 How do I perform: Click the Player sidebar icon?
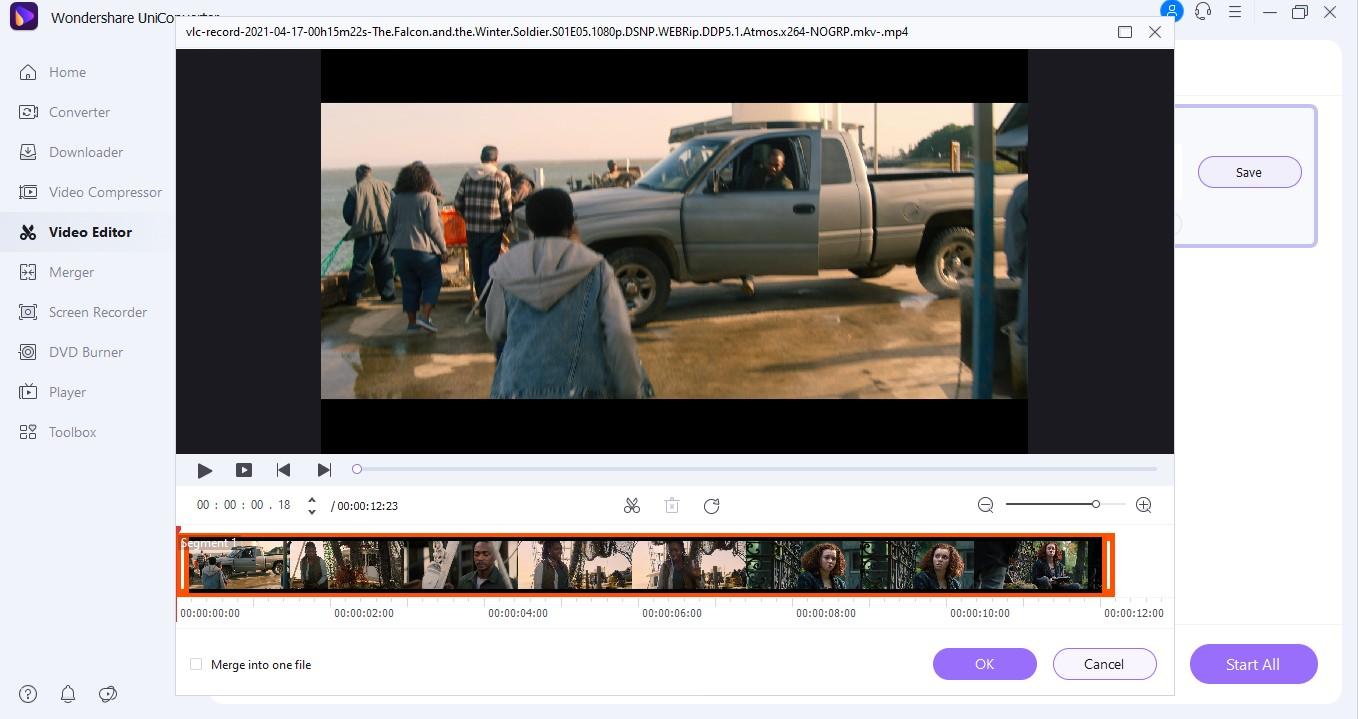(x=29, y=392)
